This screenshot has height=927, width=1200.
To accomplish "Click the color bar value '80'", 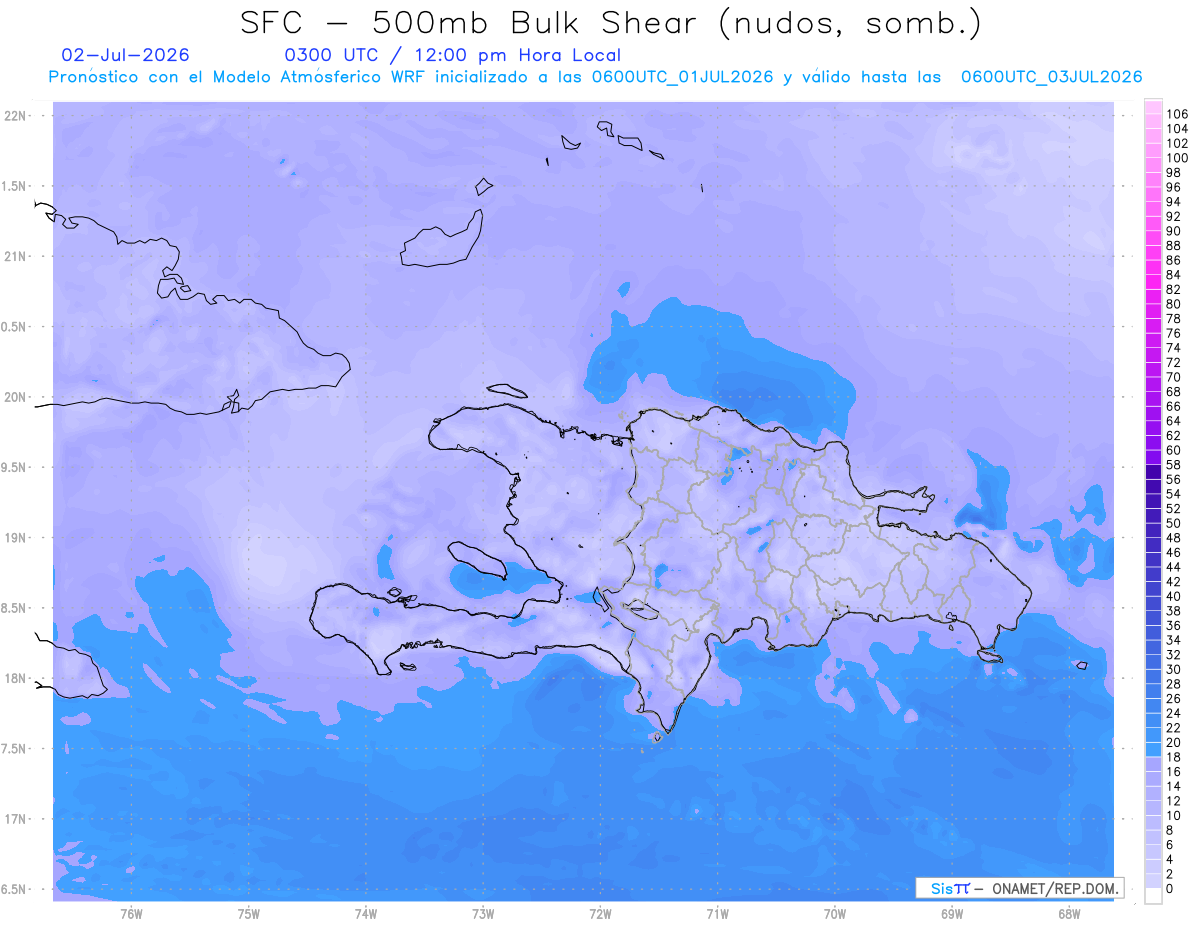I will tap(1174, 304).
